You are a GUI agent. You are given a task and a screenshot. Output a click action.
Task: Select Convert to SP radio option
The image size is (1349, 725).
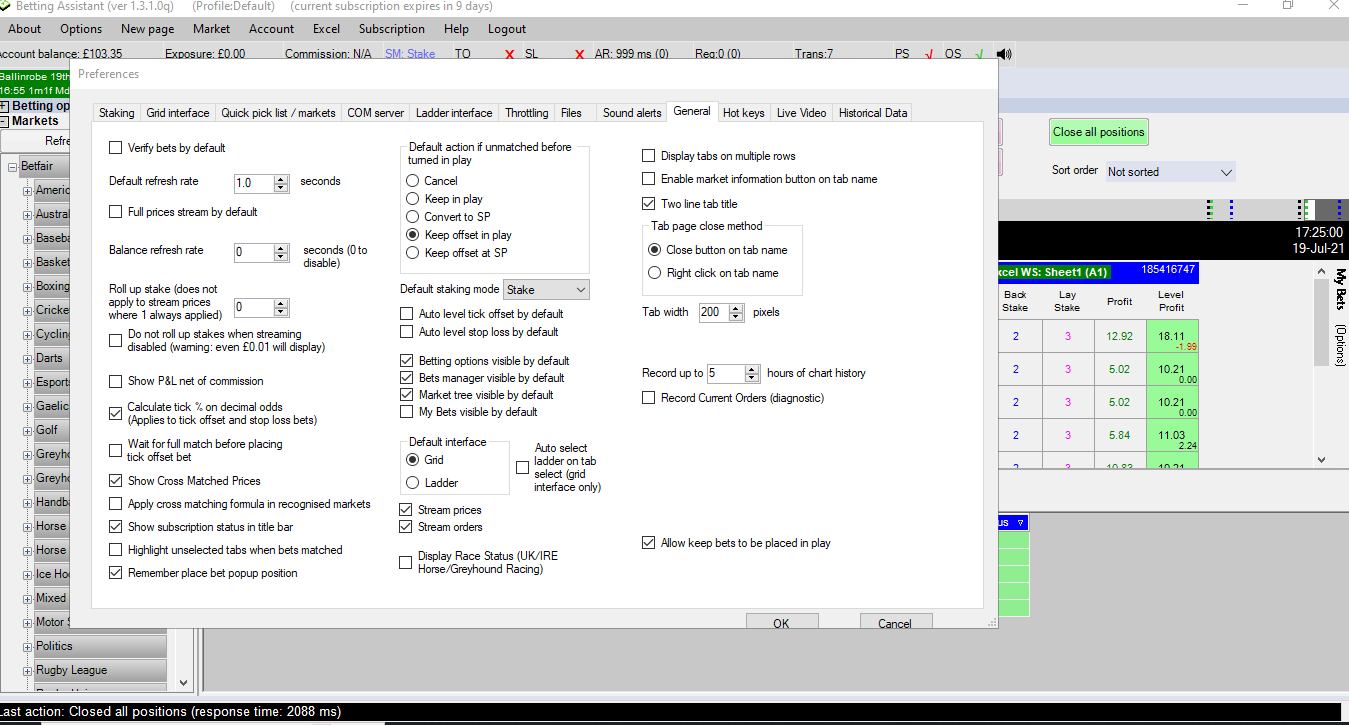412,217
